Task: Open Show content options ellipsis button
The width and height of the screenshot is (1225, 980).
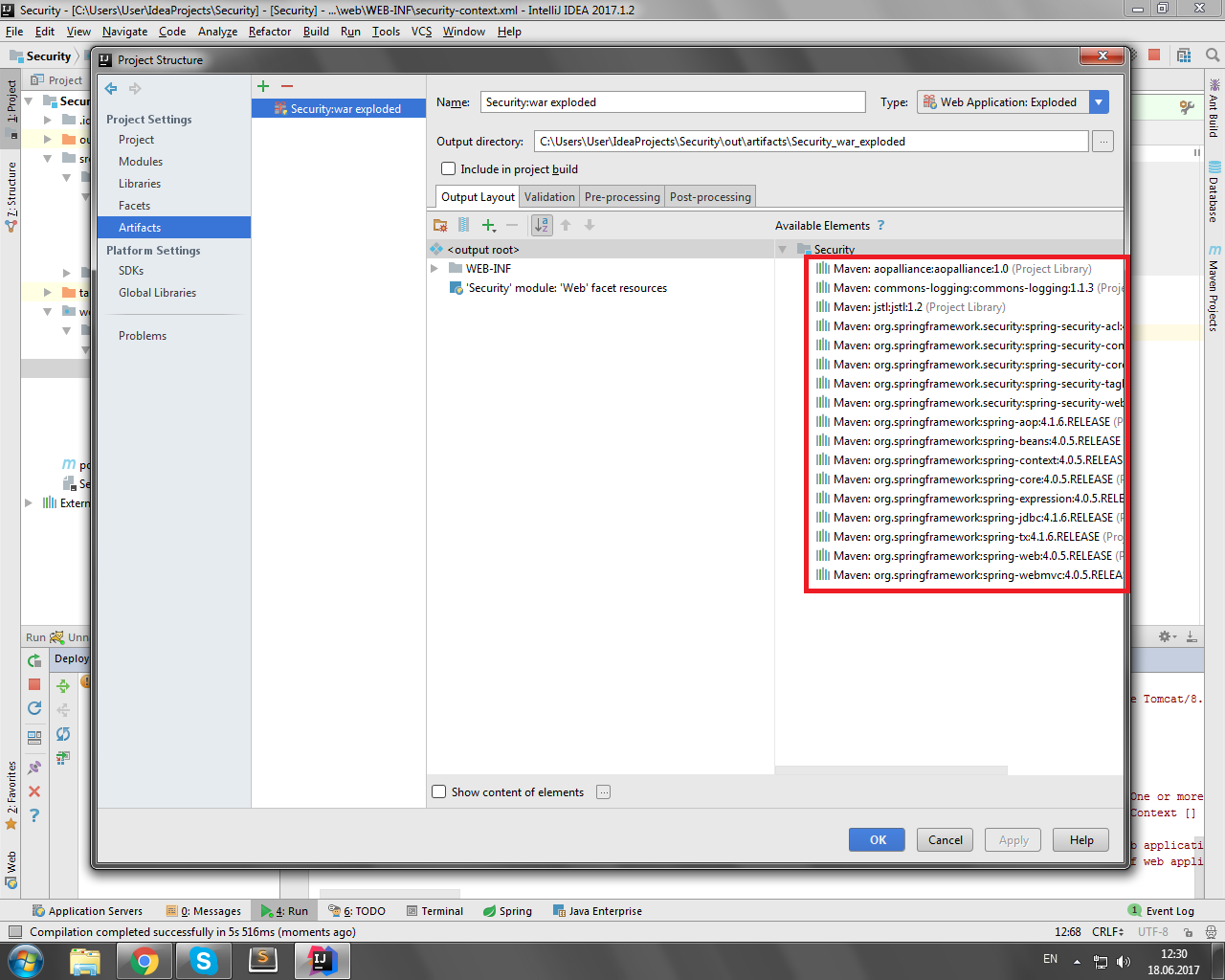Action: pyautogui.click(x=603, y=791)
